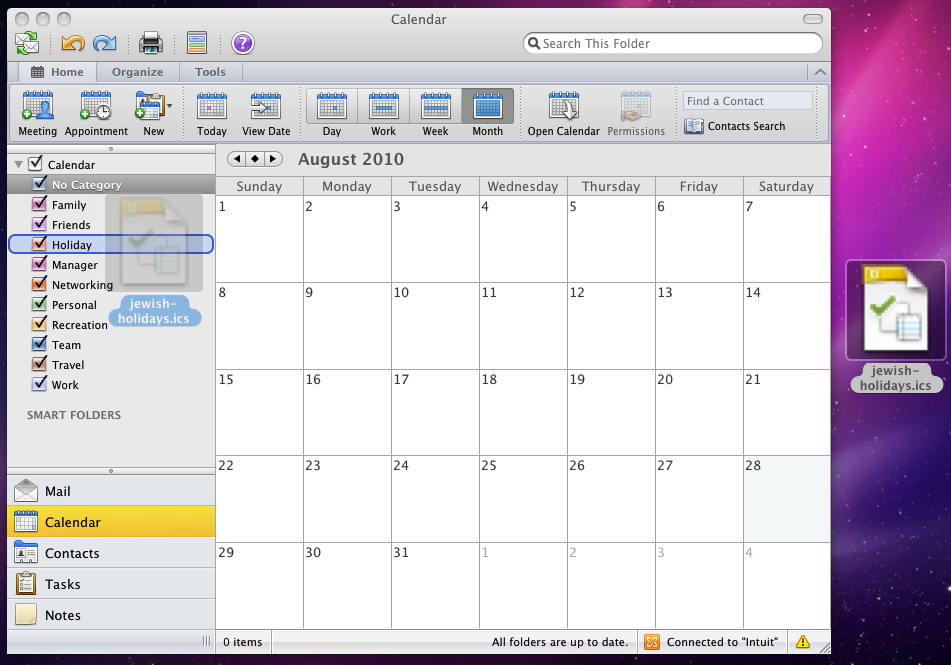
Task: Collapse the ribbon with the chevron
Action: pyautogui.click(x=820, y=72)
